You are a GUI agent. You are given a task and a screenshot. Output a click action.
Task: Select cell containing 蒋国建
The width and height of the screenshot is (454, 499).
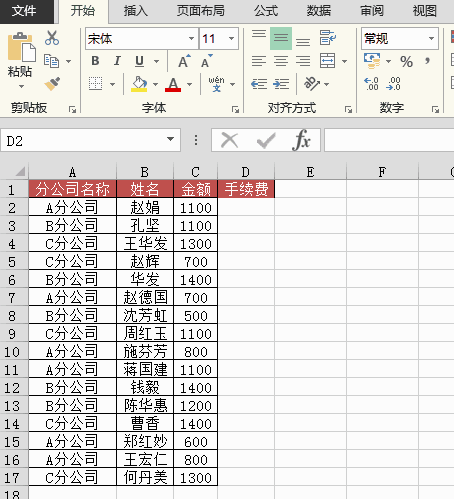[x=145, y=369]
